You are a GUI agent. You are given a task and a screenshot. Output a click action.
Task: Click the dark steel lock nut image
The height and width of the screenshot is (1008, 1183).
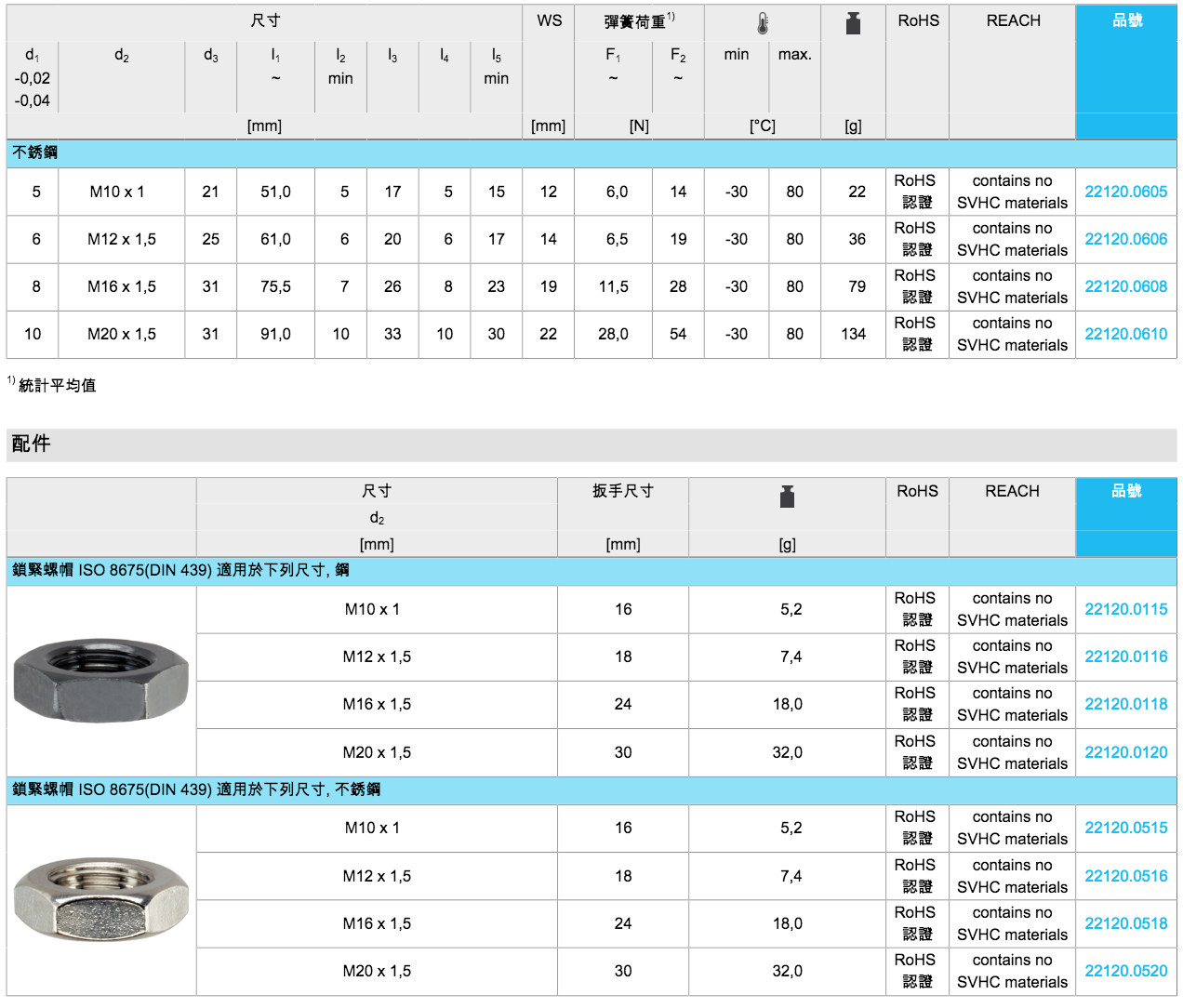tap(100, 680)
